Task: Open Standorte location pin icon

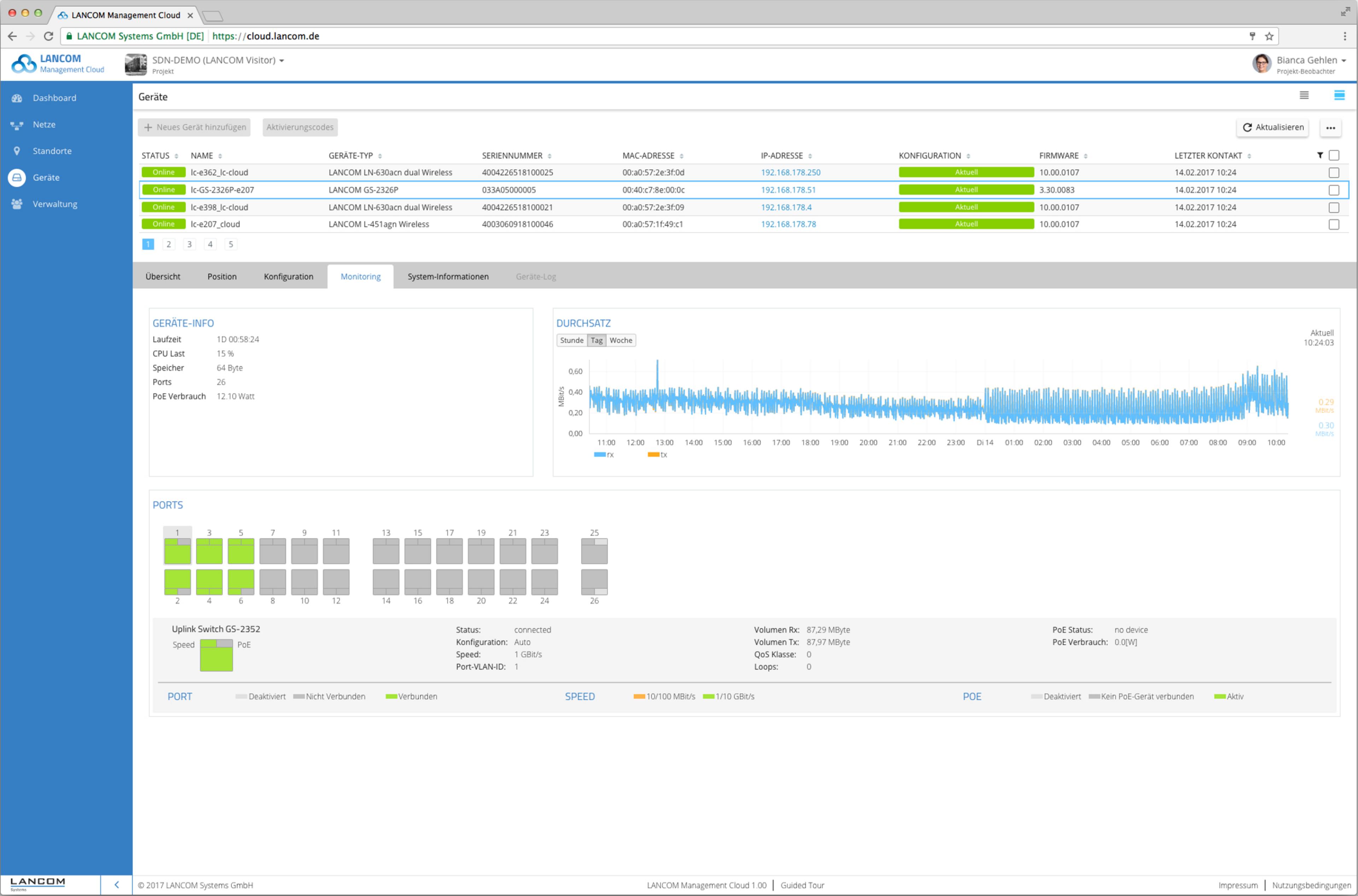Action: tap(17, 151)
